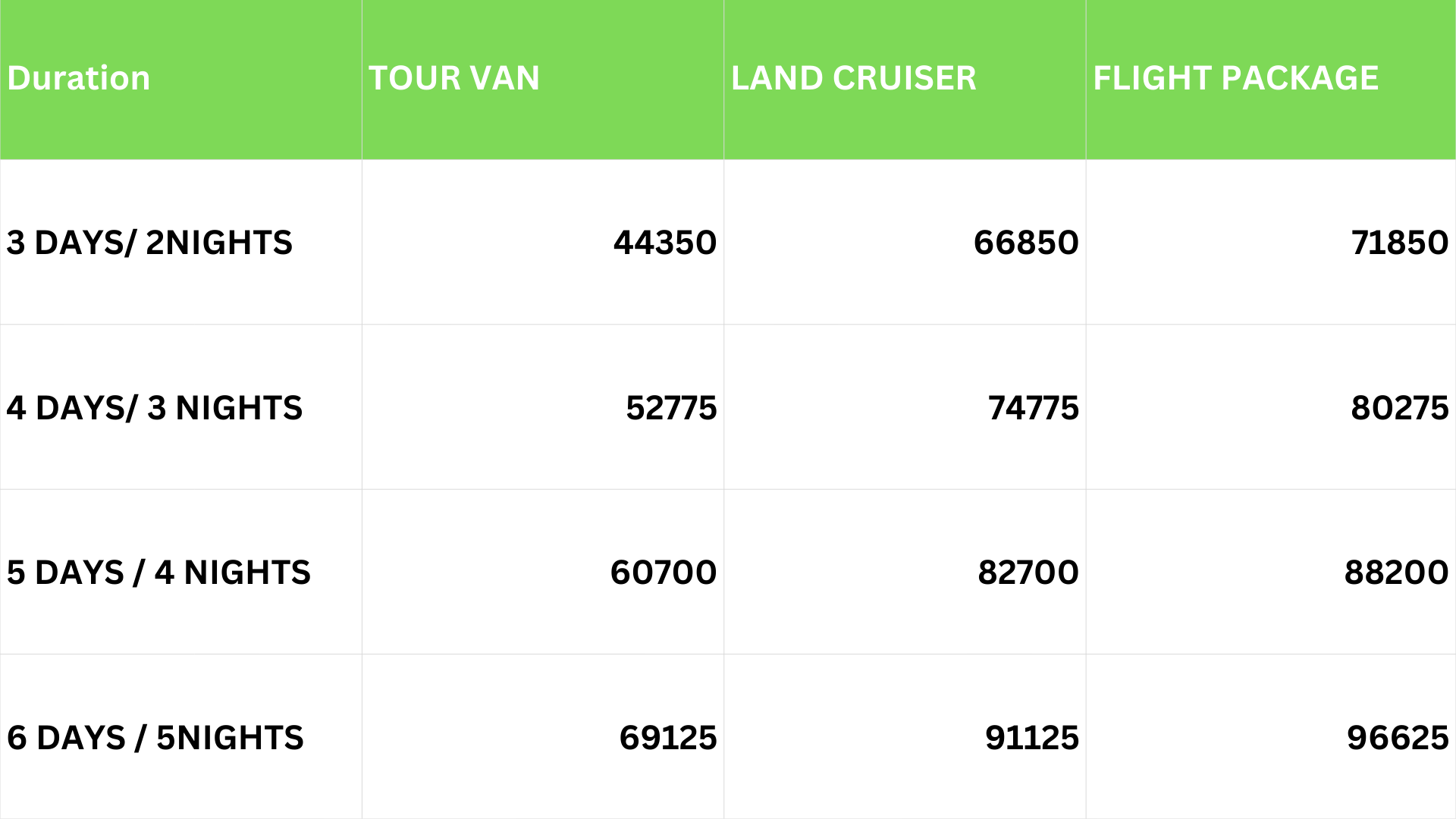1456x819 pixels.
Task: Click the flight package price 88200
Action: [x=1396, y=573]
